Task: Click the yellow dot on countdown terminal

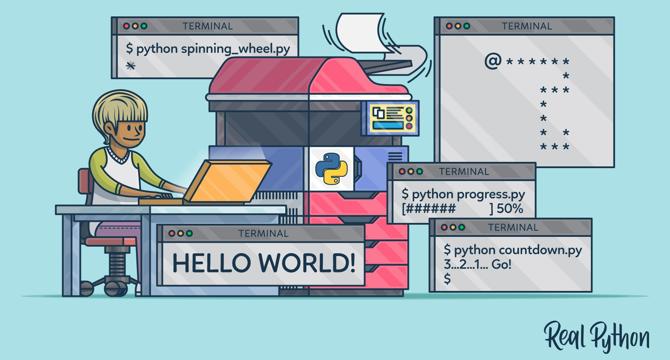Action: 453,228
